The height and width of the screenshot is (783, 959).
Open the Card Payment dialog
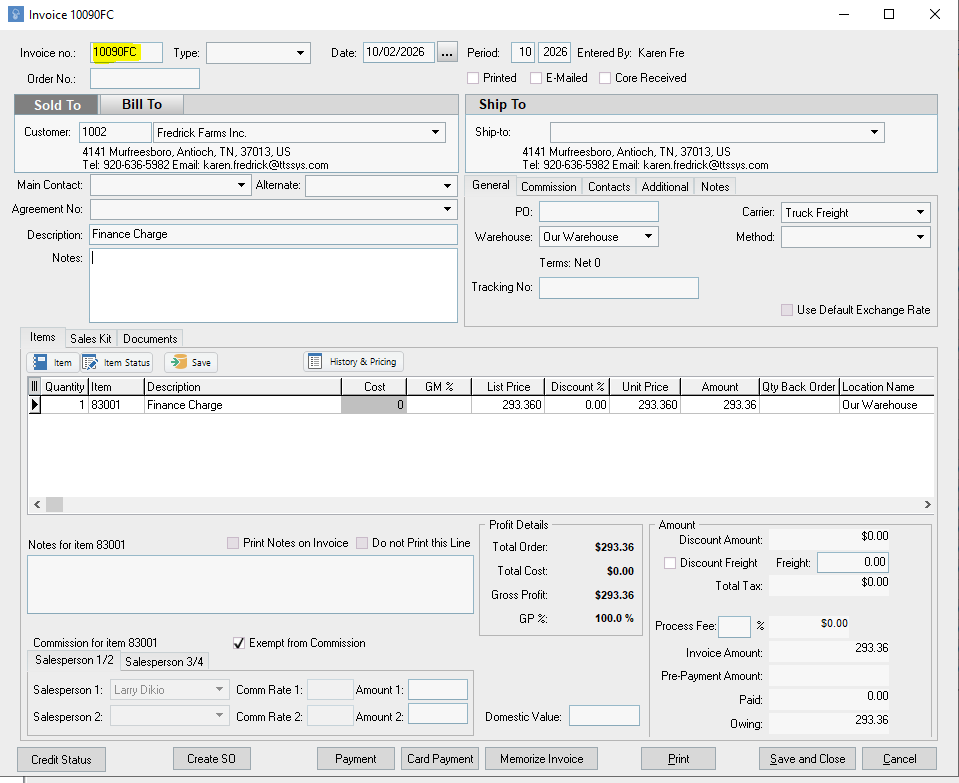[440, 759]
